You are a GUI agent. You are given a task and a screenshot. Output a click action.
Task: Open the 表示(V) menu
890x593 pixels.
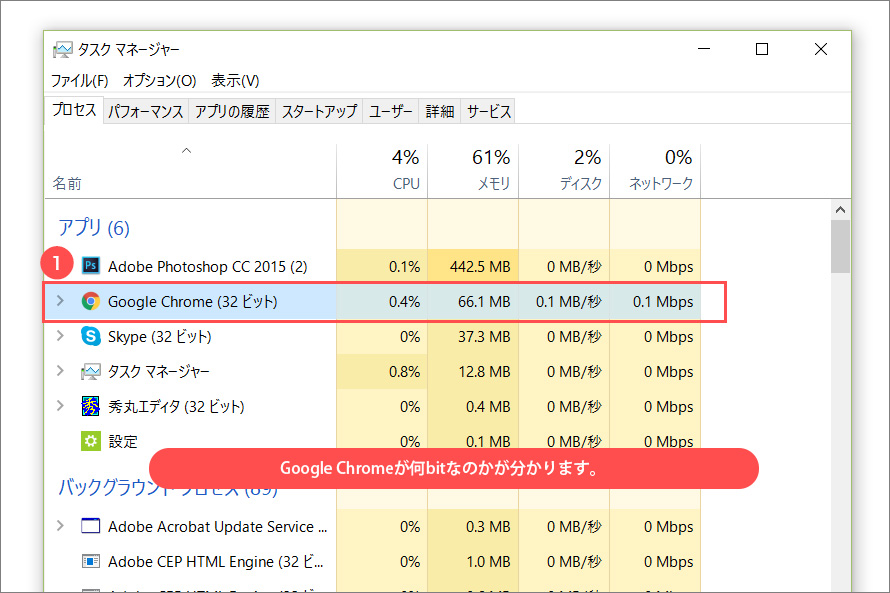point(235,81)
